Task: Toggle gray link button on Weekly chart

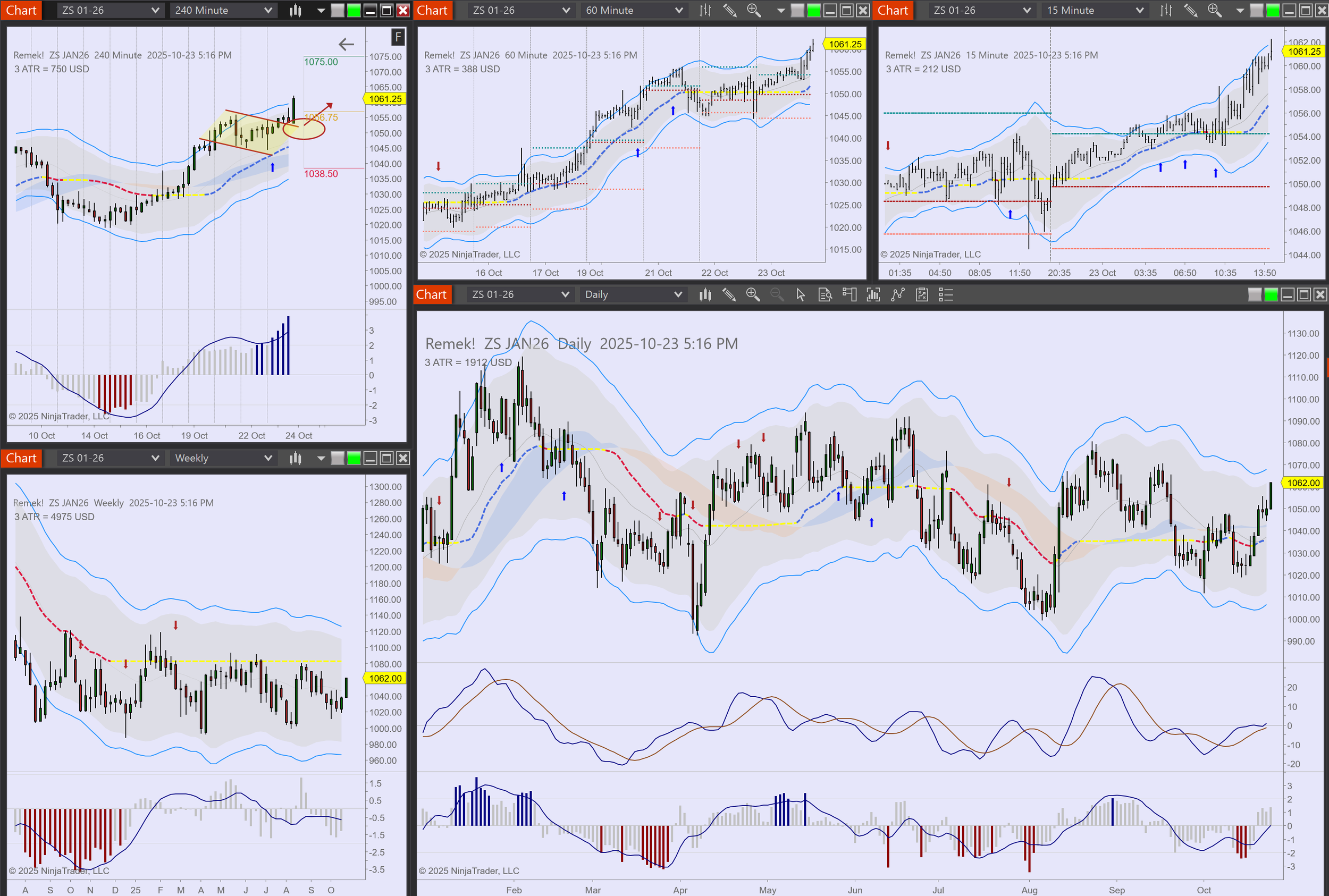Action: click(x=338, y=458)
